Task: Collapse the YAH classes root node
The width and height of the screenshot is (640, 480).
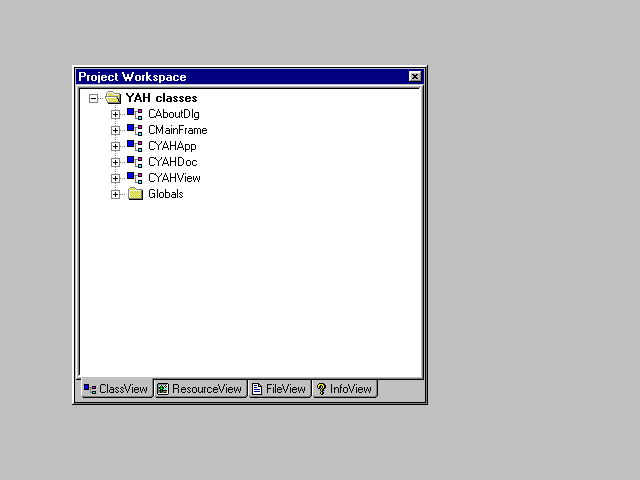Action: (x=94, y=98)
